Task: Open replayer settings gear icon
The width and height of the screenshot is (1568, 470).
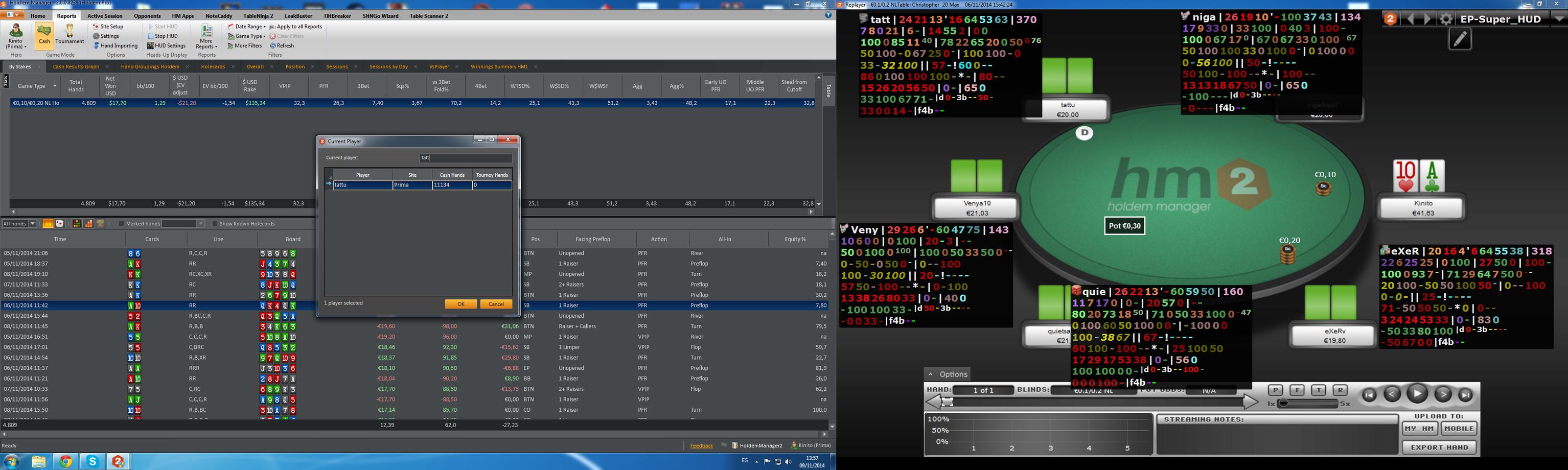Action: (1446, 19)
